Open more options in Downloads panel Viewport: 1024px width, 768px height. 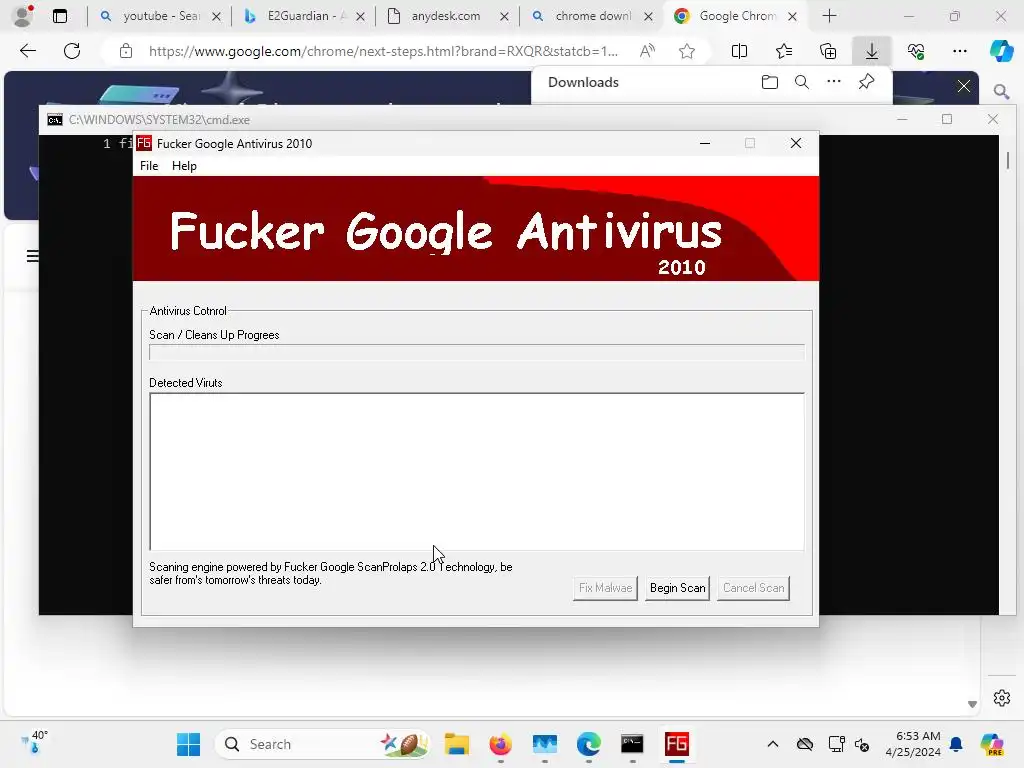[x=834, y=82]
